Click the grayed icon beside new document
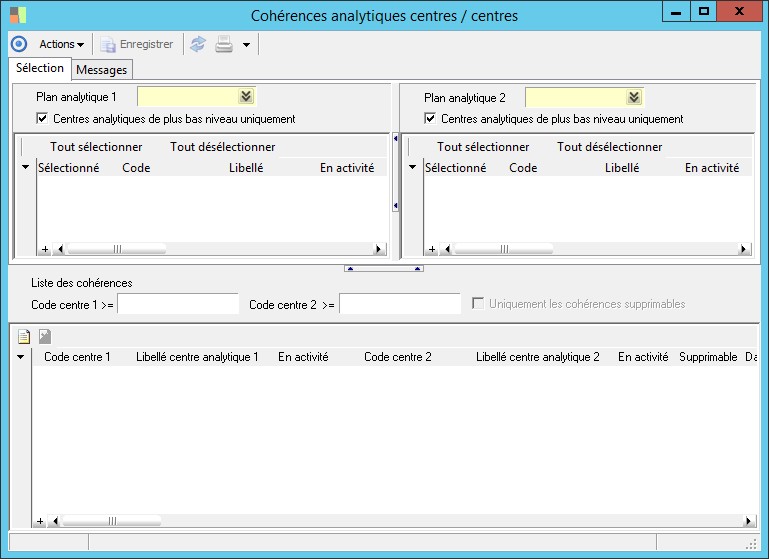 tap(45, 337)
